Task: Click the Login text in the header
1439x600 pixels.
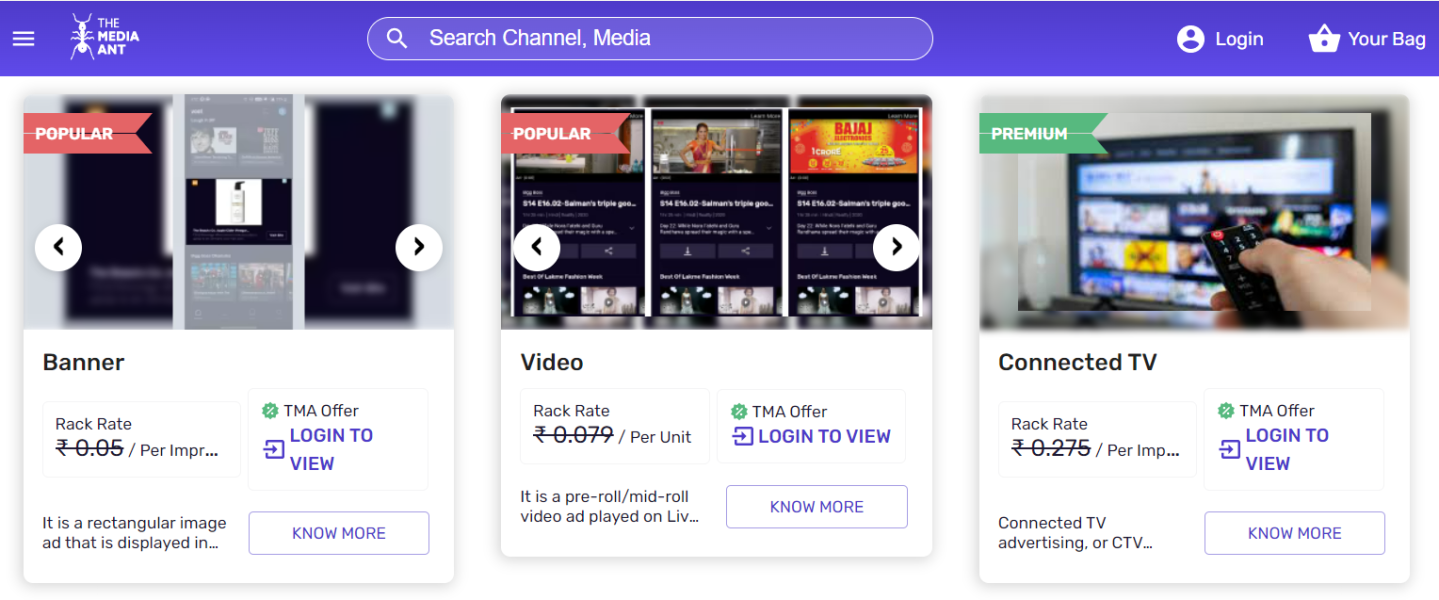Action: point(1240,38)
